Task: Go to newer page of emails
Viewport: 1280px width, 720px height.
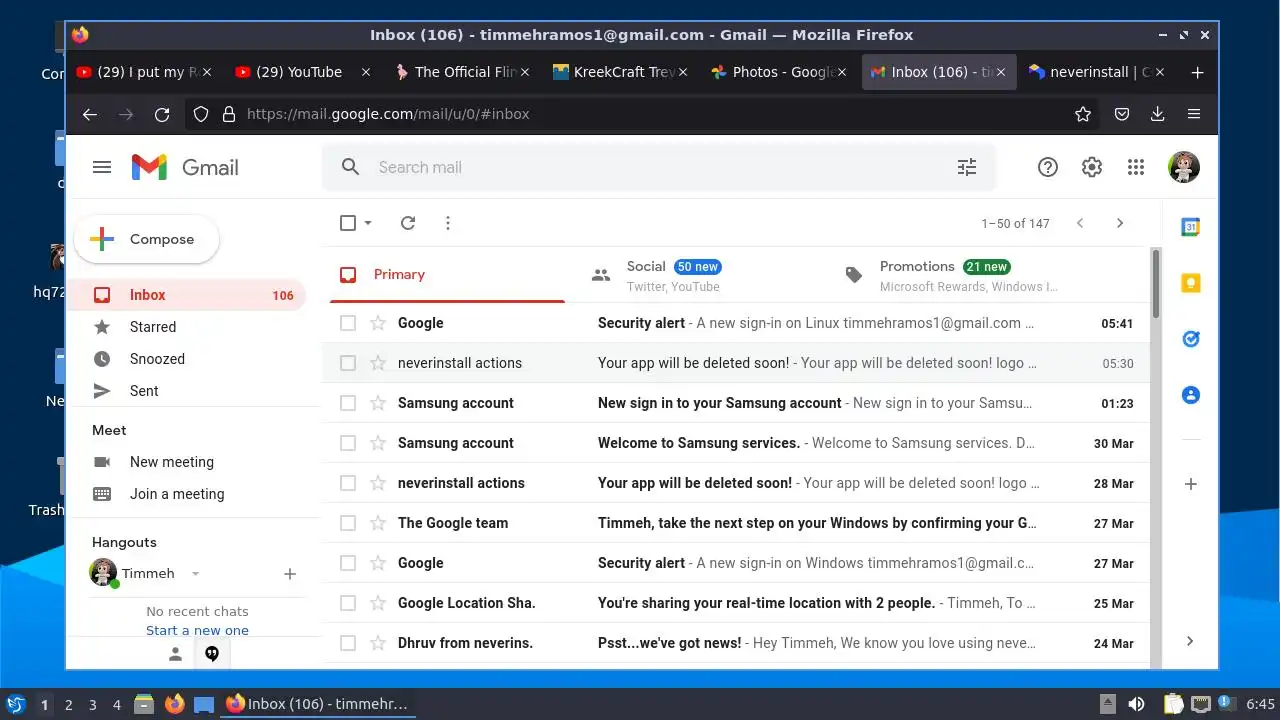Action: [x=1080, y=223]
